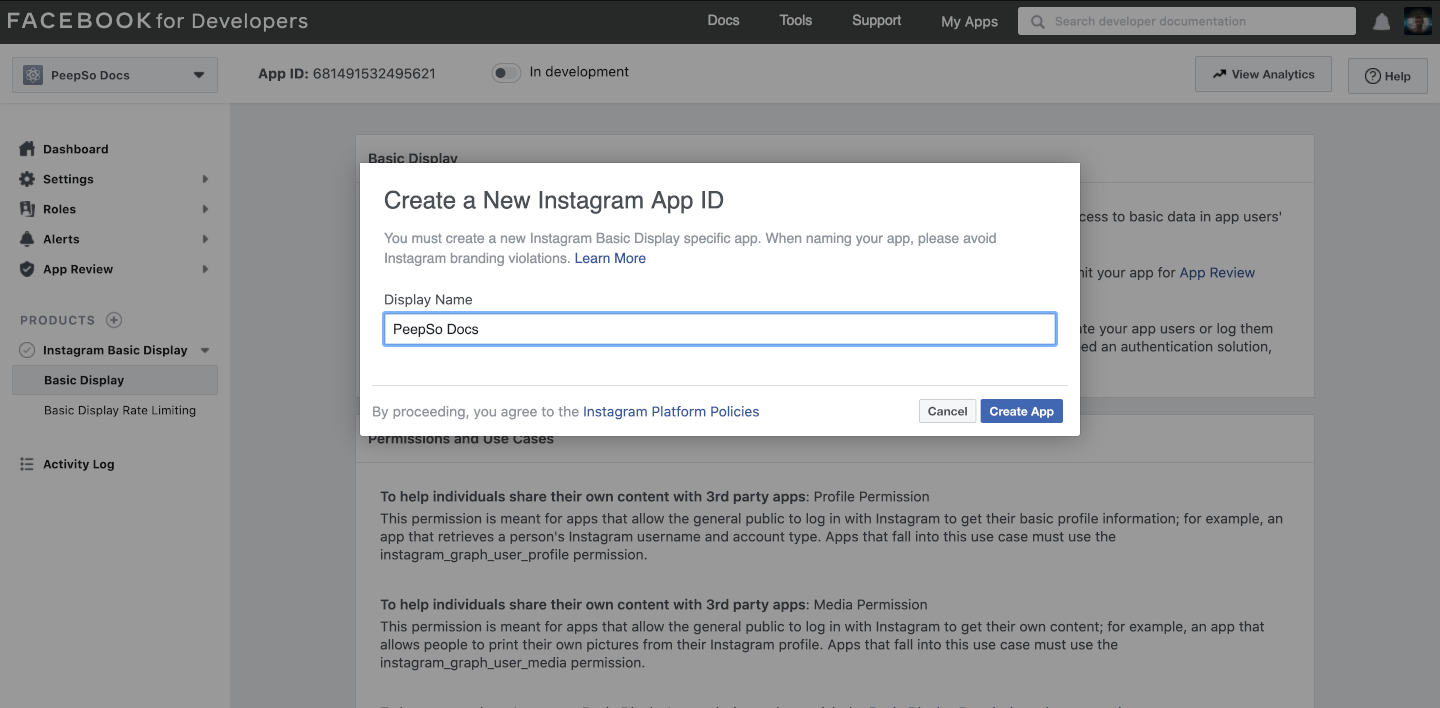Screen dimensions: 1440x708
Task: Click the Dashboard home icon
Action: pyautogui.click(x=27, y=149)
